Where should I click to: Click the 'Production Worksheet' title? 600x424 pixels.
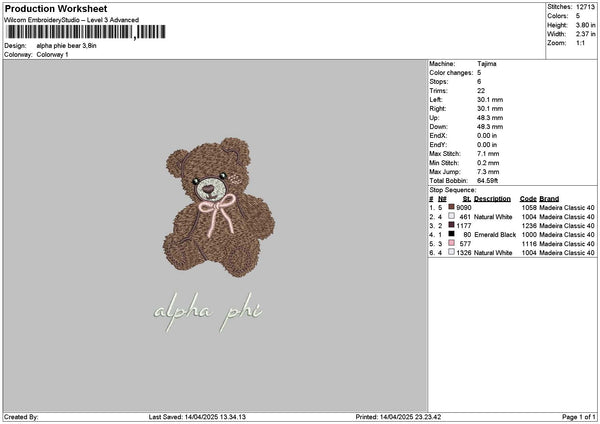(56, 8)
